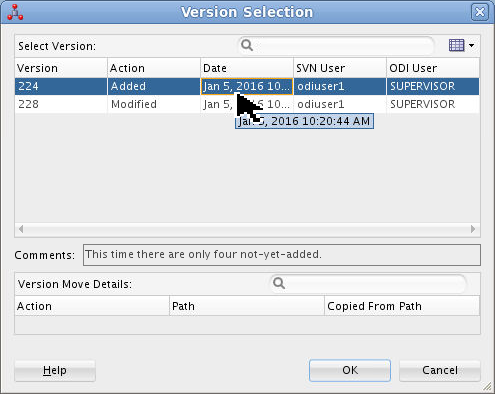Click the Select Version search field
The height and width of the screenshot is (394, 495).
(x=336, y=45)
